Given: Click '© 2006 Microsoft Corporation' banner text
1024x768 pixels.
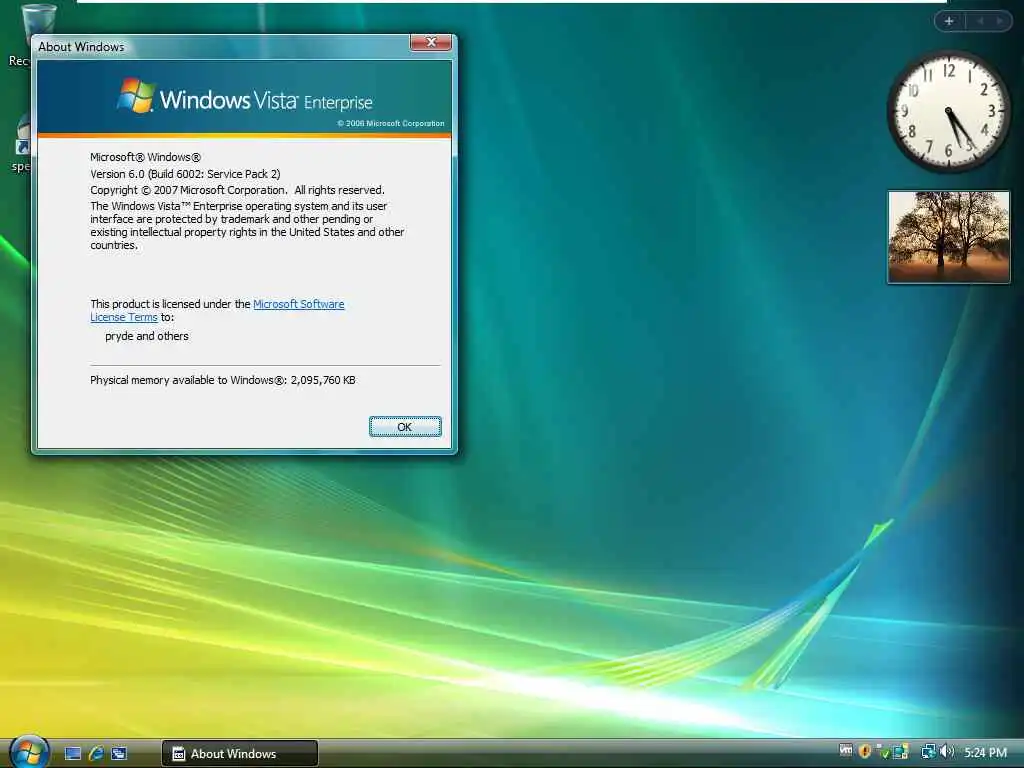Looking at the screenshot, I should click(x=391, y=123).
